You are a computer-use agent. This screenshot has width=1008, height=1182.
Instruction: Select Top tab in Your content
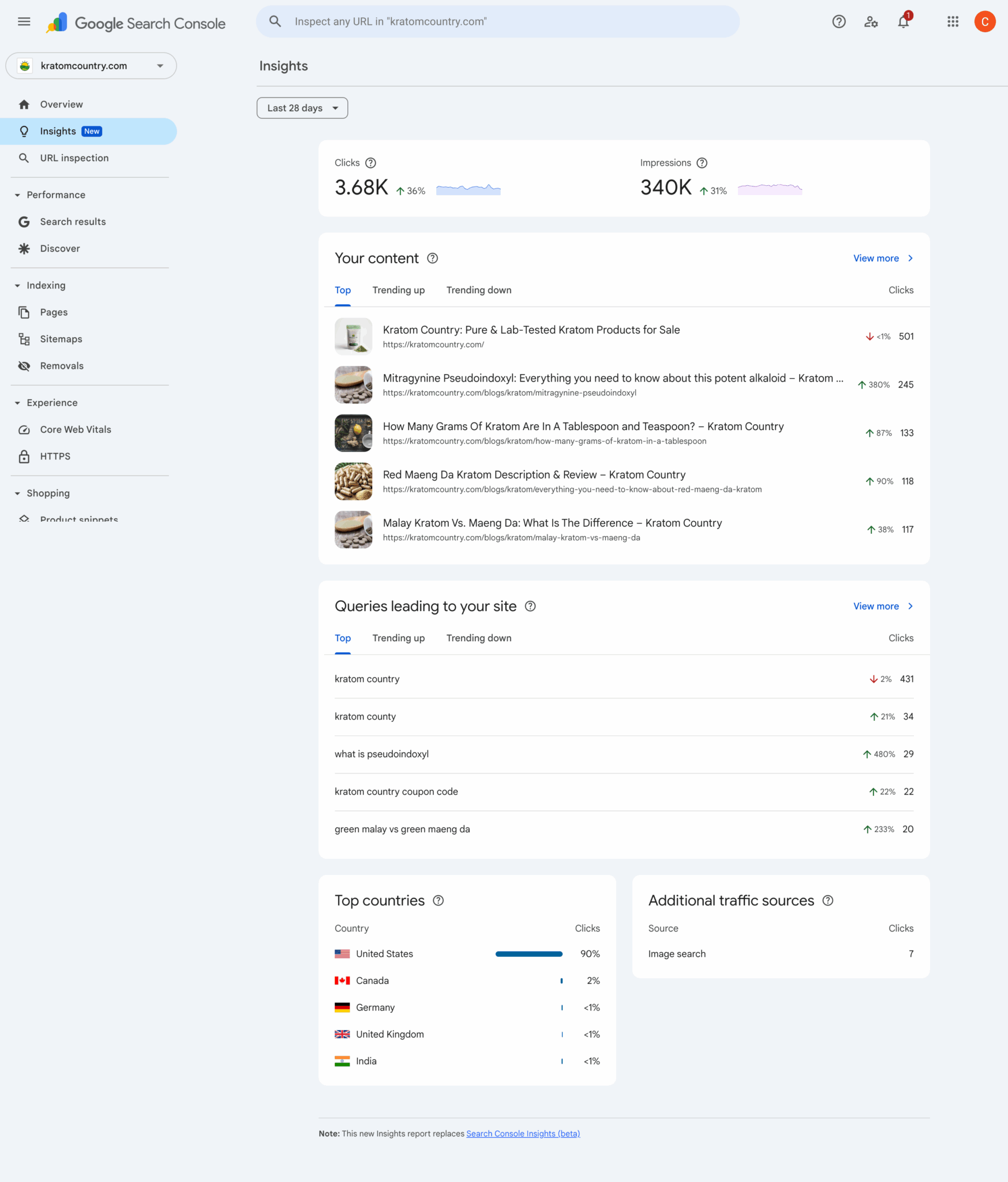(343, 290)
